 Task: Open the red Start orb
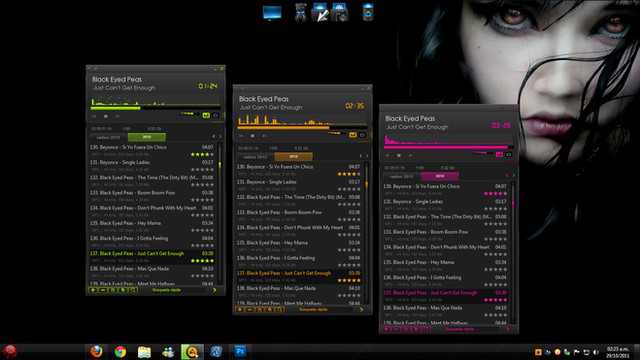[10, 351]
